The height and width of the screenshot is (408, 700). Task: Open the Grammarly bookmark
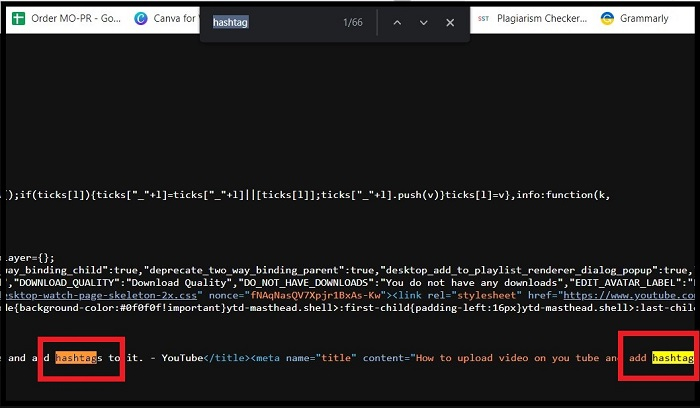pos(634,19)
